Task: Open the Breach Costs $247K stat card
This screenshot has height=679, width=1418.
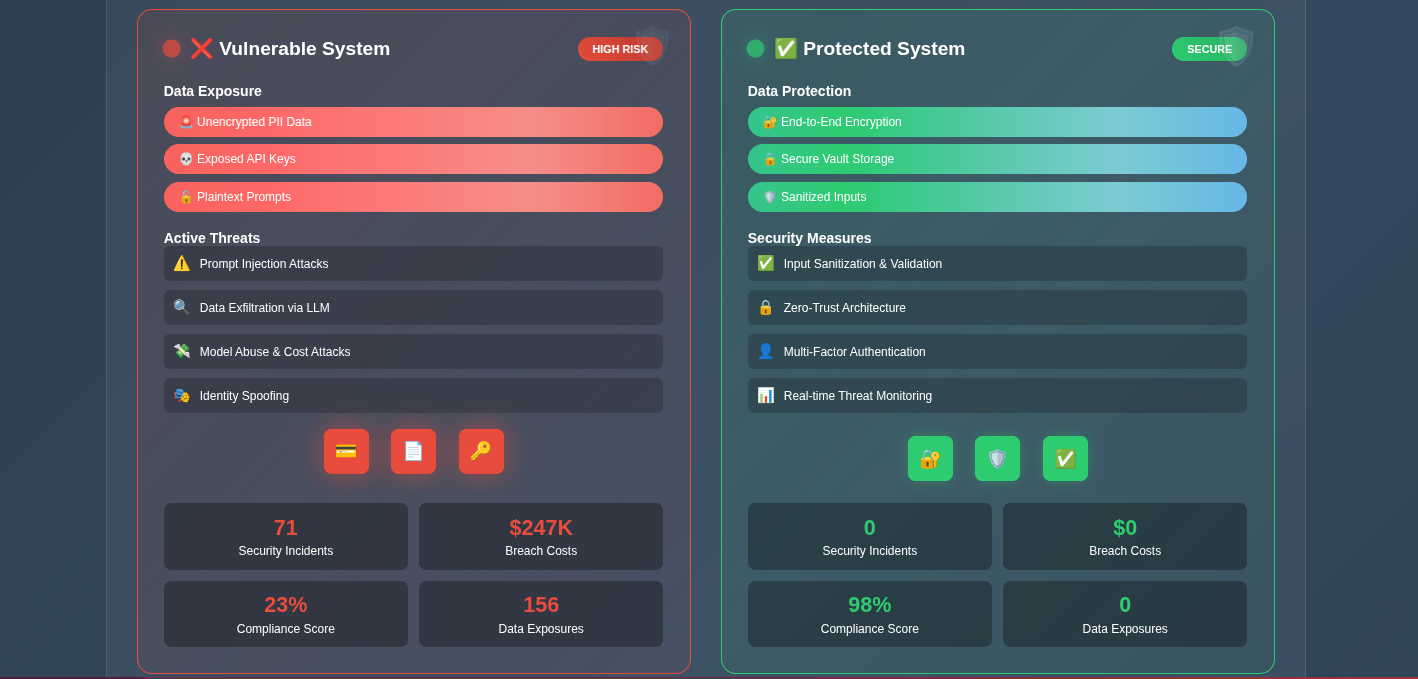Action: (540, 536)
